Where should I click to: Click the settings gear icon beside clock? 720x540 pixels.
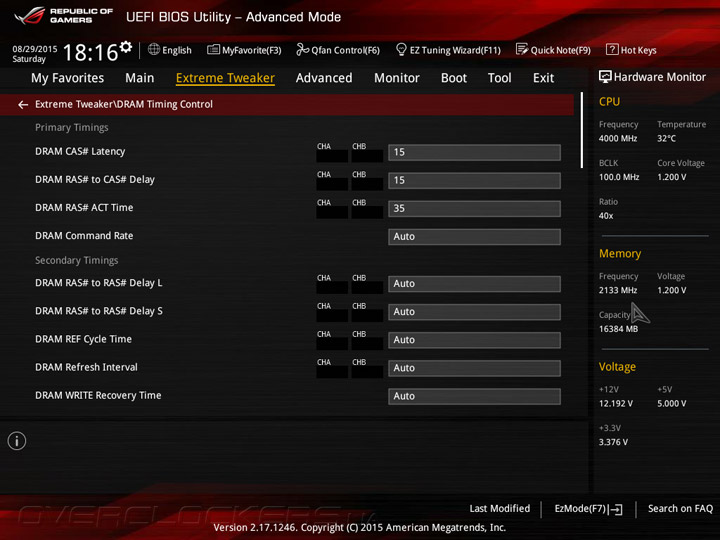tap(126, 47)
